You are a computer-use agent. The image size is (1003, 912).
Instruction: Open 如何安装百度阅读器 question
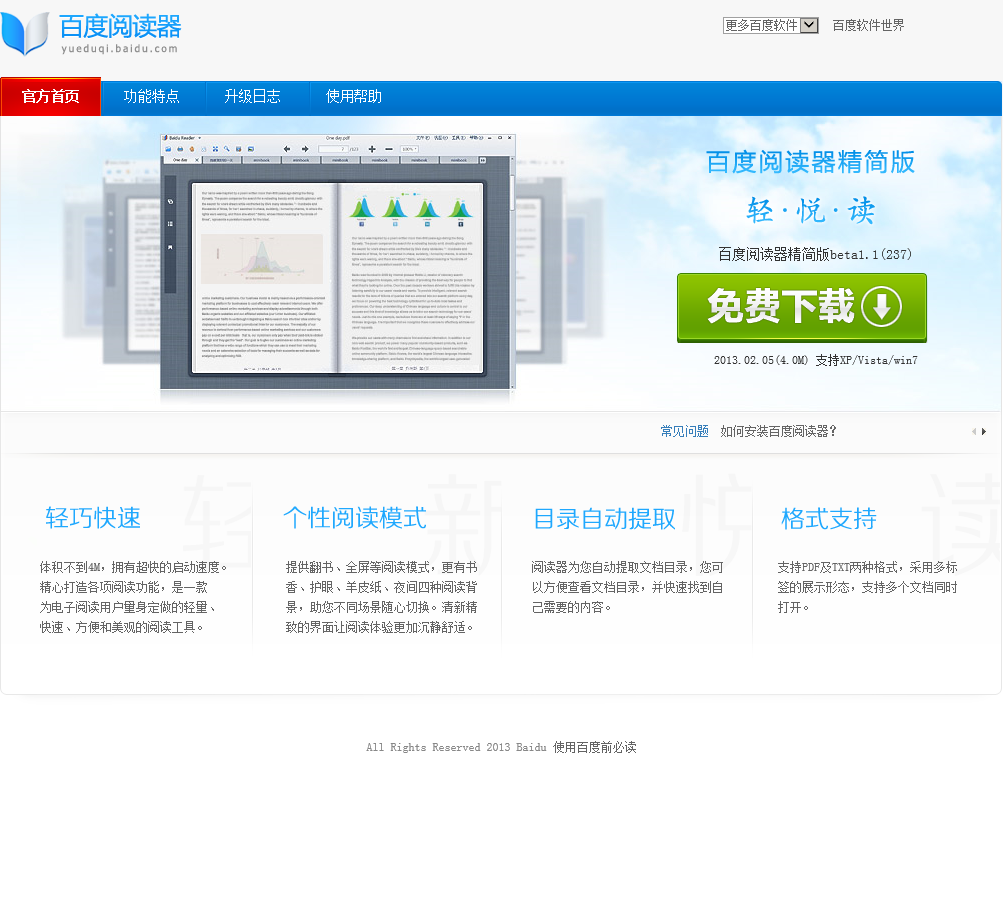point(778,432)
